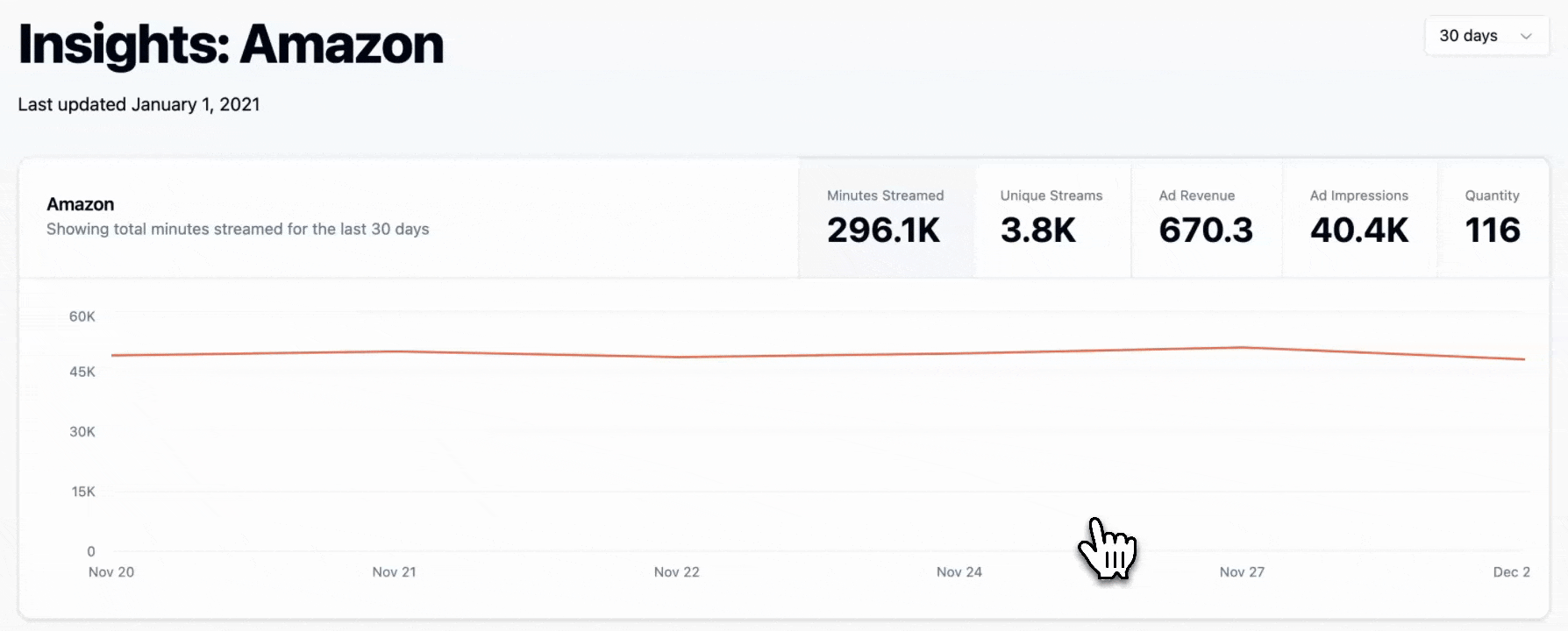
Task: Click the Nov 24 date marker
Action: pos(959,572)
